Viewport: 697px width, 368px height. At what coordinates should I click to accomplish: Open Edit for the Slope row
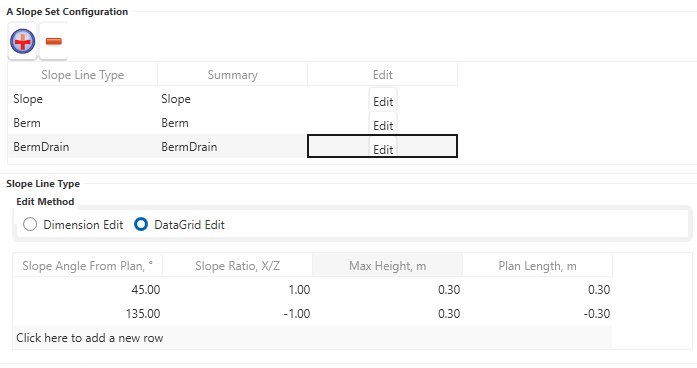point(383,100)
